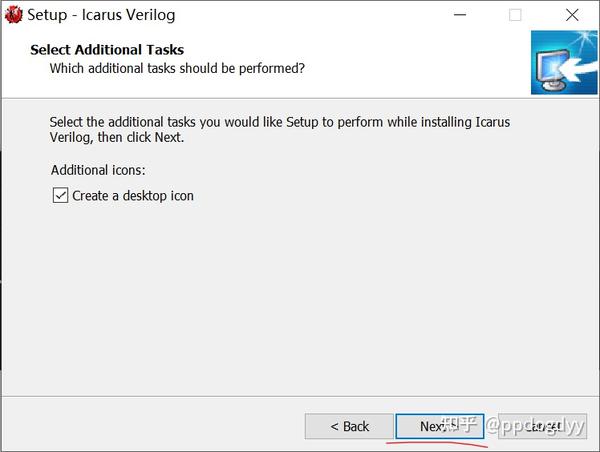Go back with the < Back button

(349, 426)
